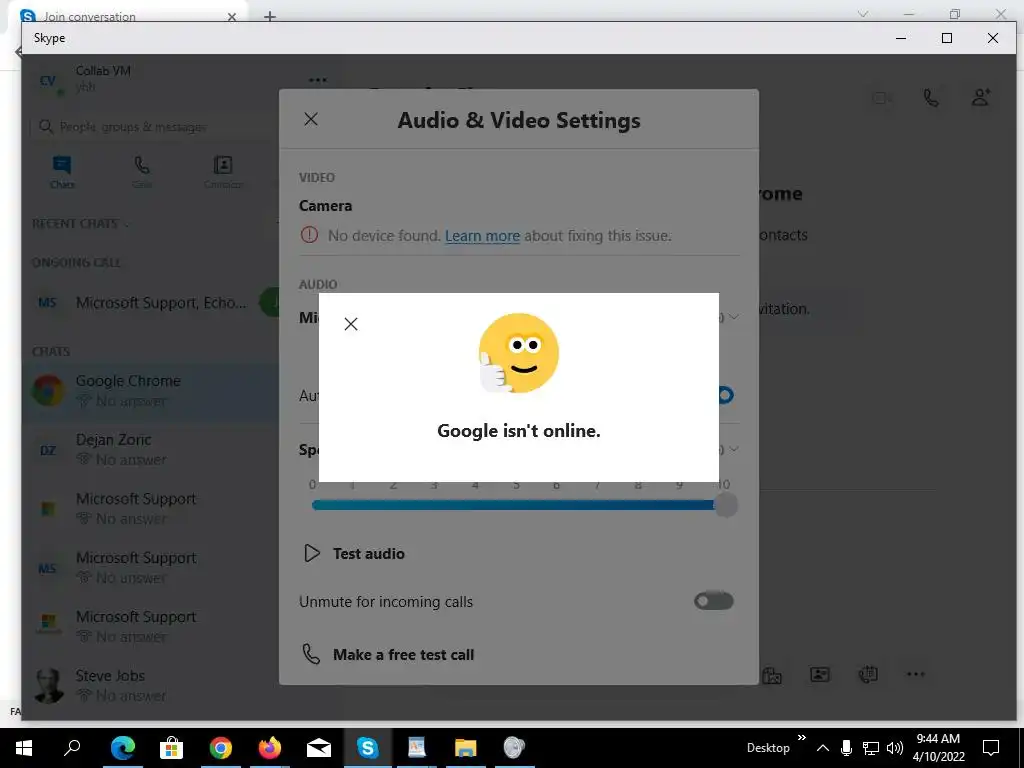This screenshot has width=1024, height=768.
Task: Select the Join conversation browser tab
Action: 127,14
